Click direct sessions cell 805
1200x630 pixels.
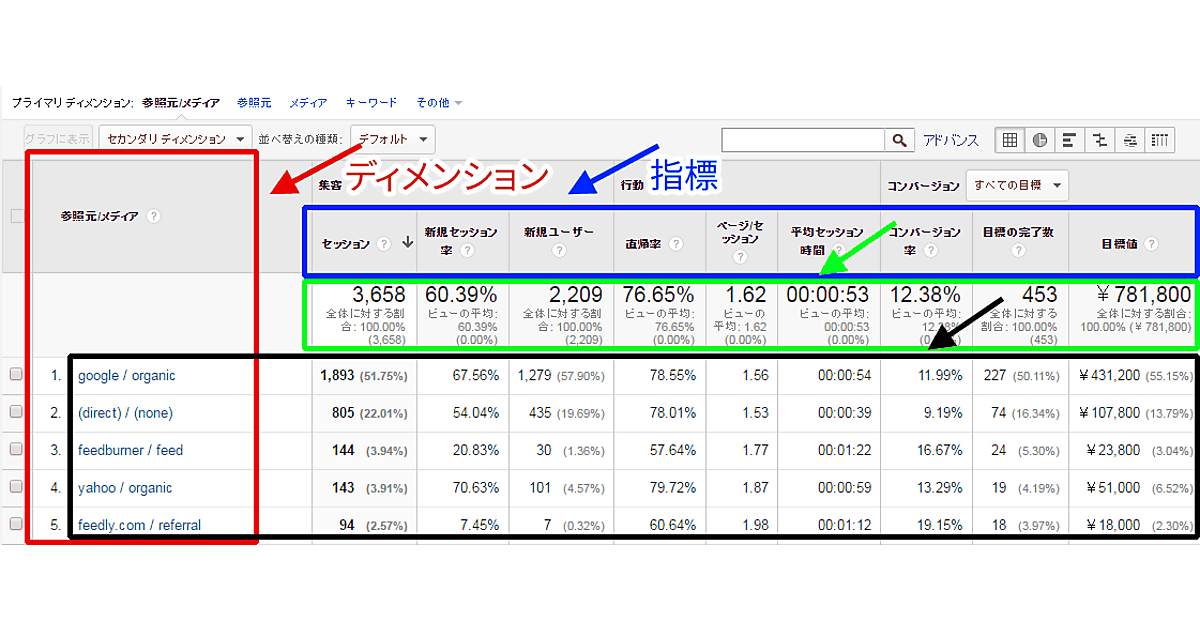tap(345, 413)
